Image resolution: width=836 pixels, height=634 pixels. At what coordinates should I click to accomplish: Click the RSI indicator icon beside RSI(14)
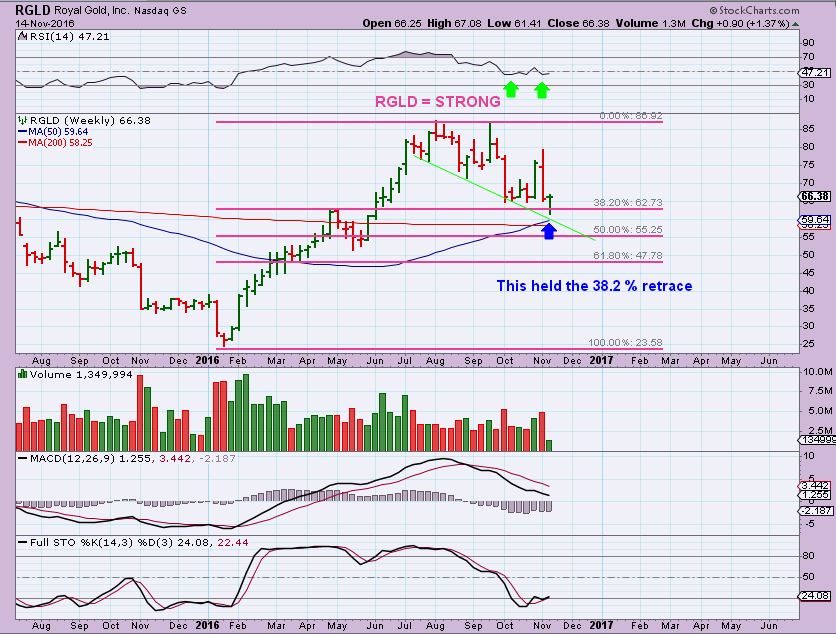click(22, 37)
